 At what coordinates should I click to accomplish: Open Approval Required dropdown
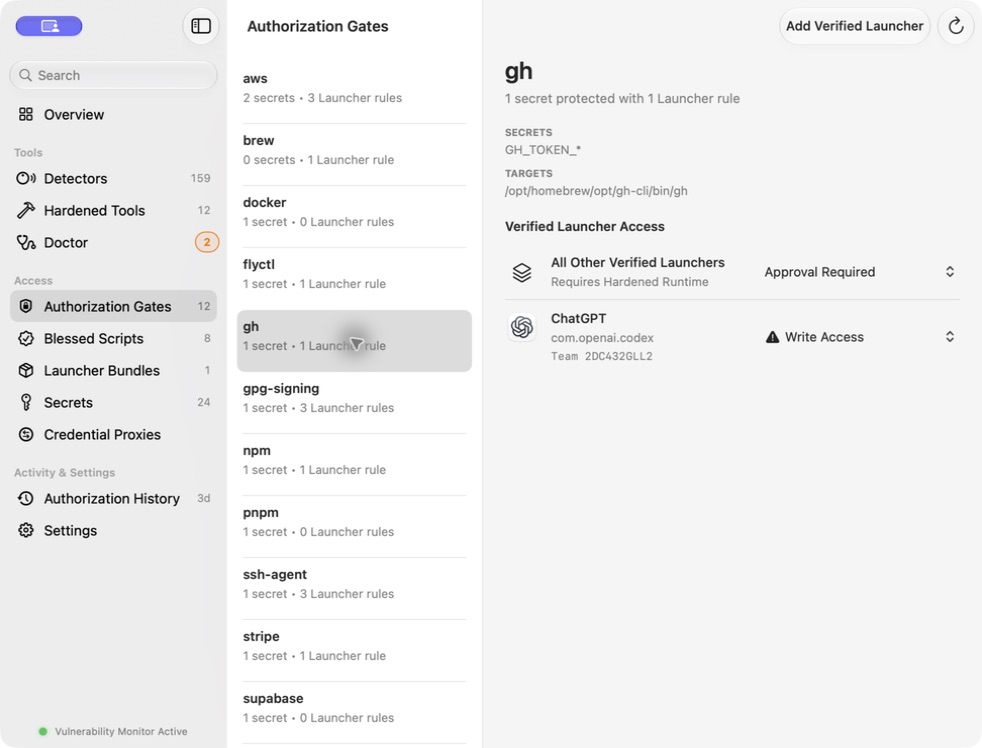coord(859,272)
